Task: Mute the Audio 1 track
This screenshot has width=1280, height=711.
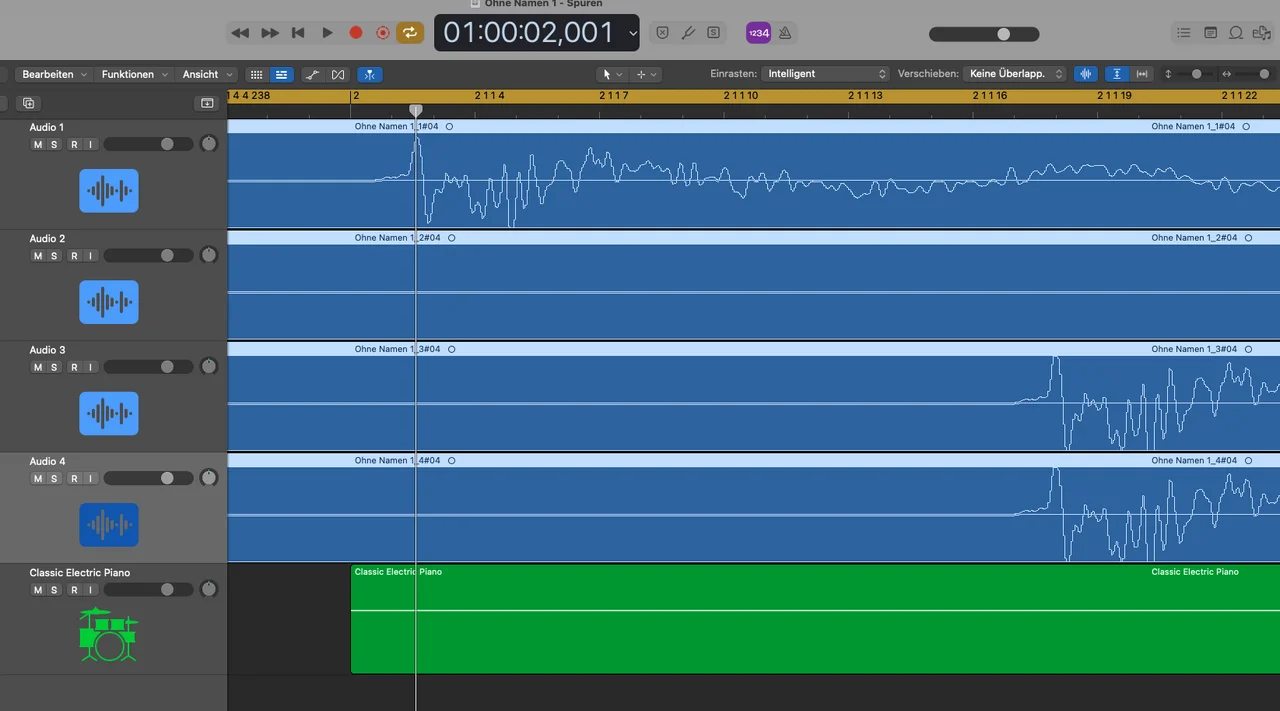Action: tap(38, 144)
